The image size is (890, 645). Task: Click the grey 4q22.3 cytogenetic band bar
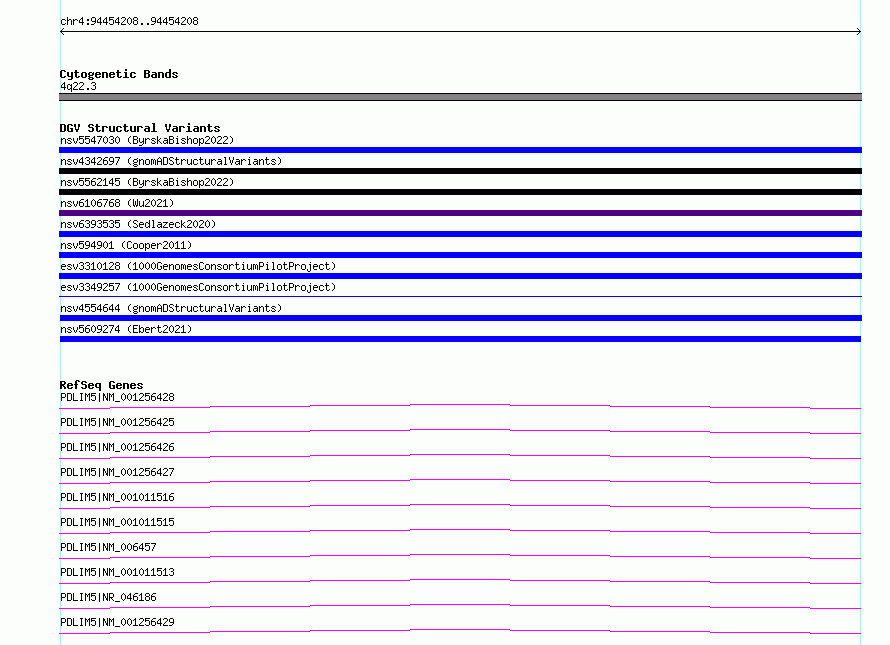point(460,97)
